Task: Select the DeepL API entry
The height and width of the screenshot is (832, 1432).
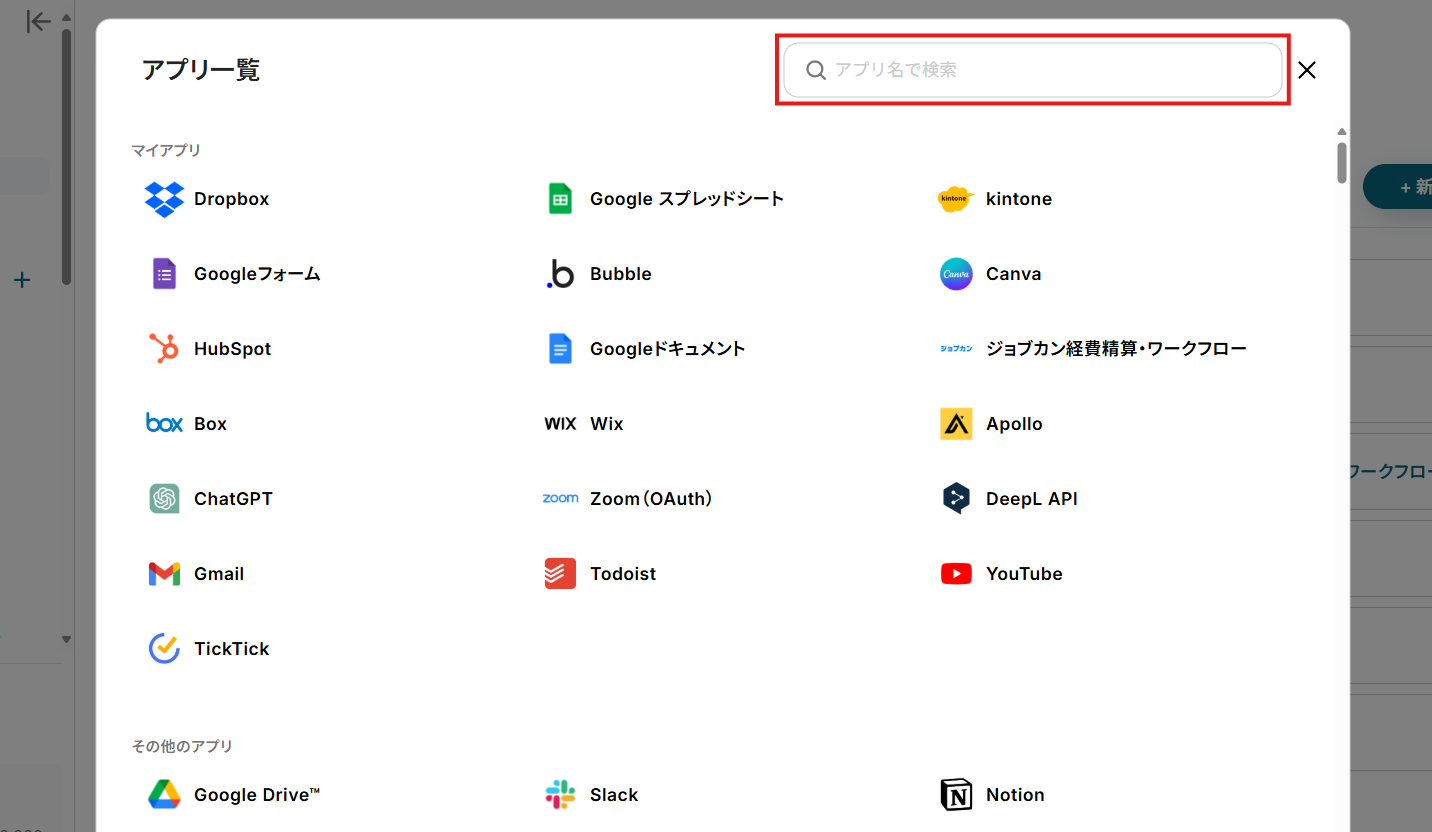Action: coord(1031,499)
